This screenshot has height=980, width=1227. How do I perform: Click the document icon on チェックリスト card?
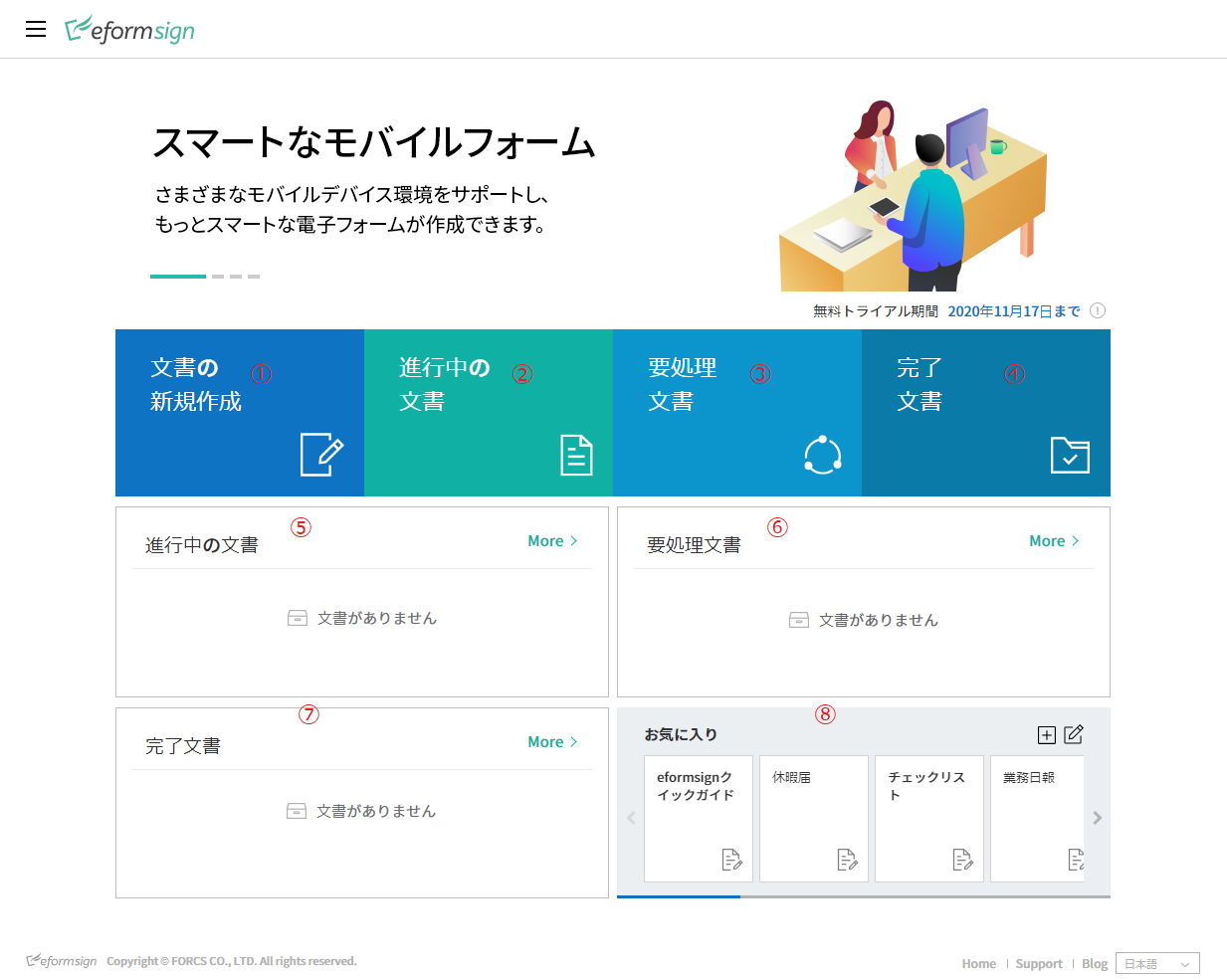click(x=962, y=860)
